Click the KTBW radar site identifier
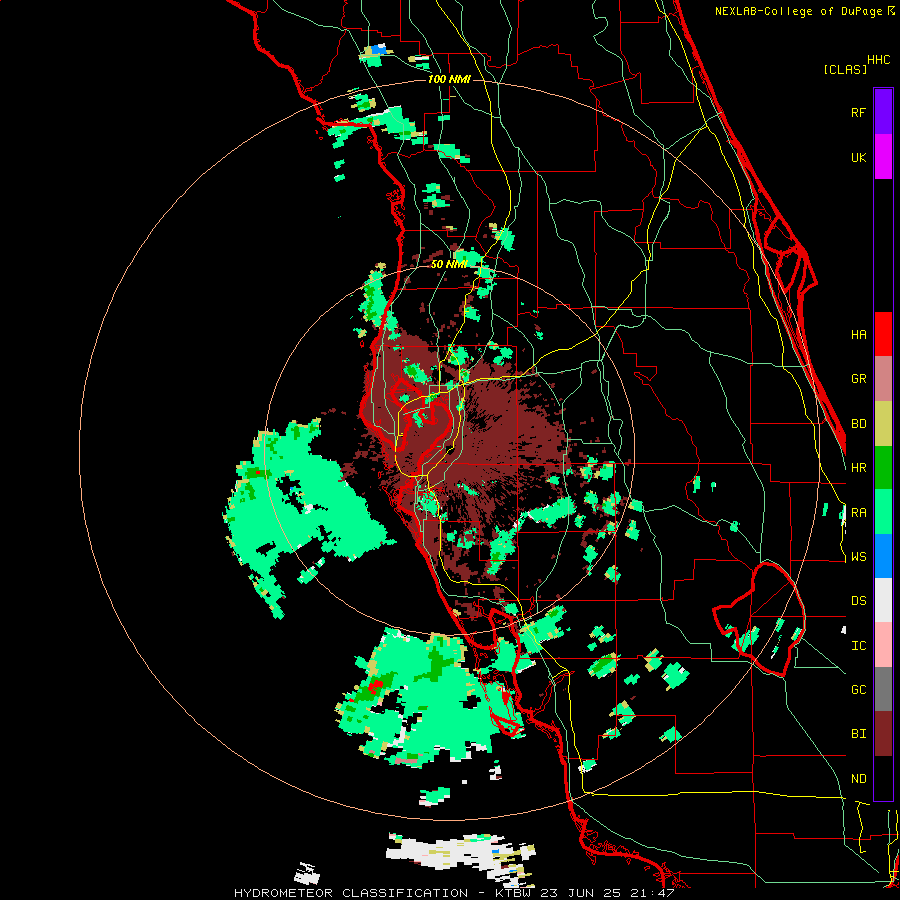900x900 pixels. [515, 893]
